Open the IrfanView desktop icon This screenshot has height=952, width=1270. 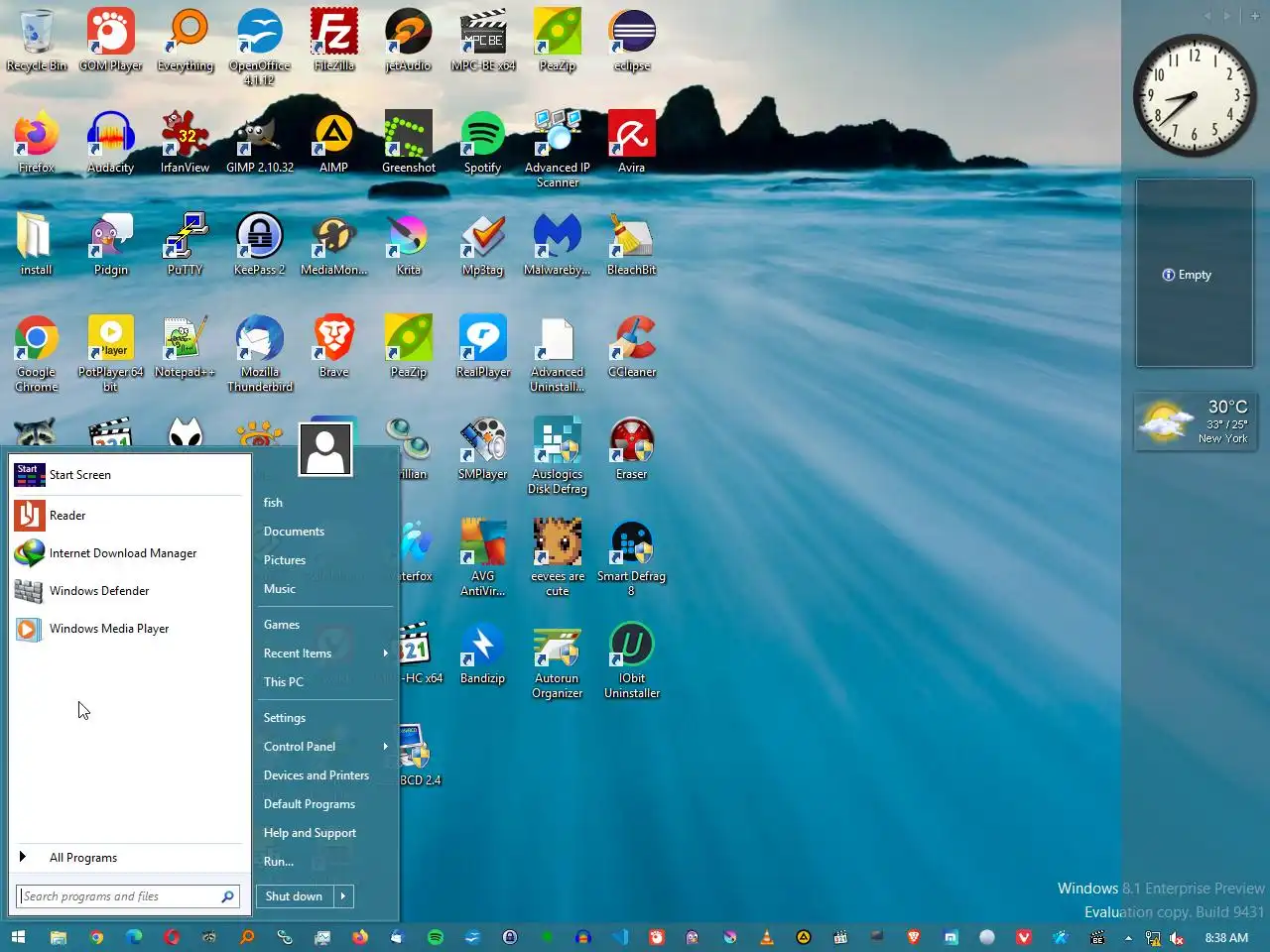click(x=186, y=142)
